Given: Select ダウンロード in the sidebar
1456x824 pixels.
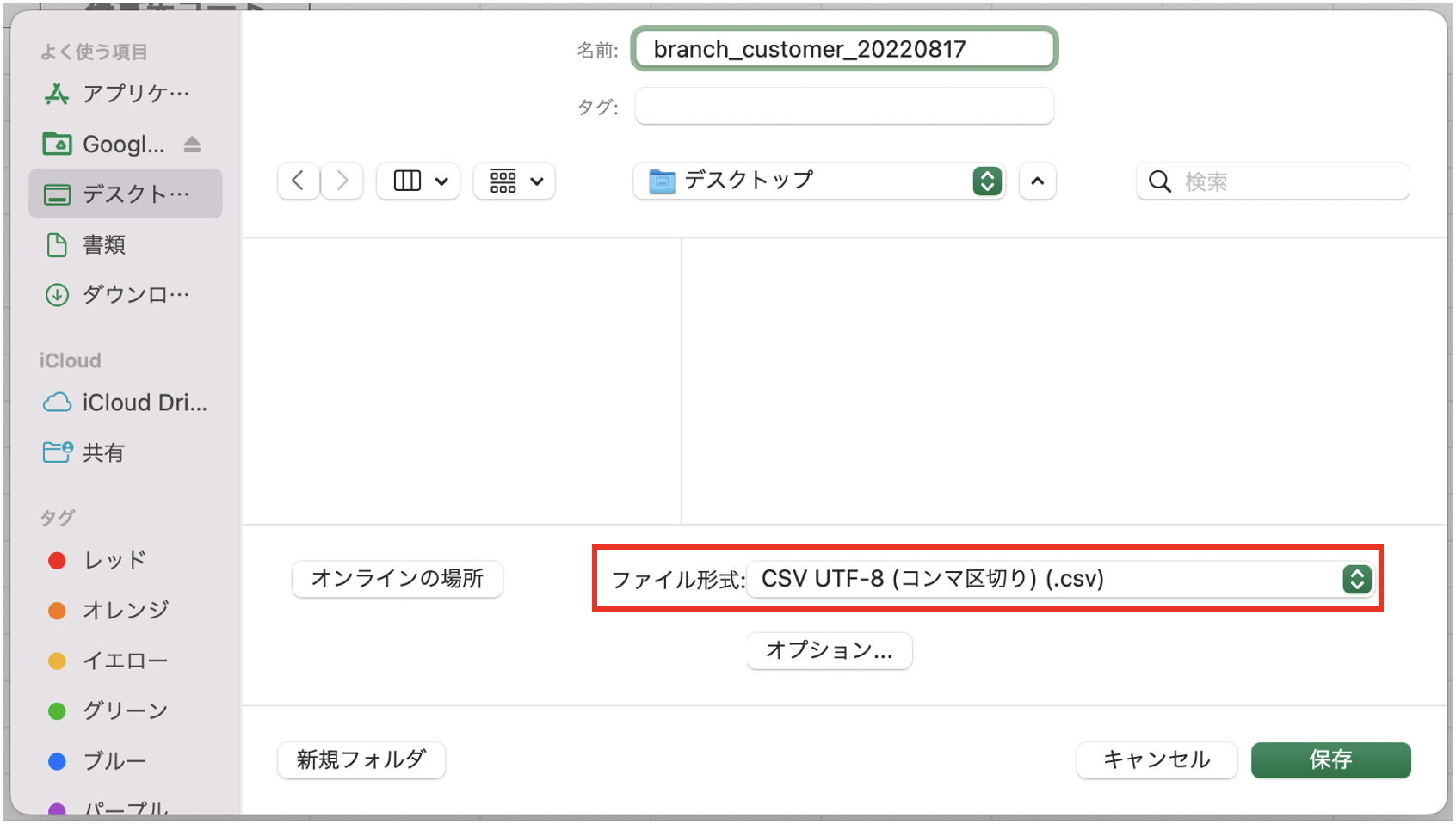Looking at the screenshot, I should pyautogui.click(x=126, y=295).
